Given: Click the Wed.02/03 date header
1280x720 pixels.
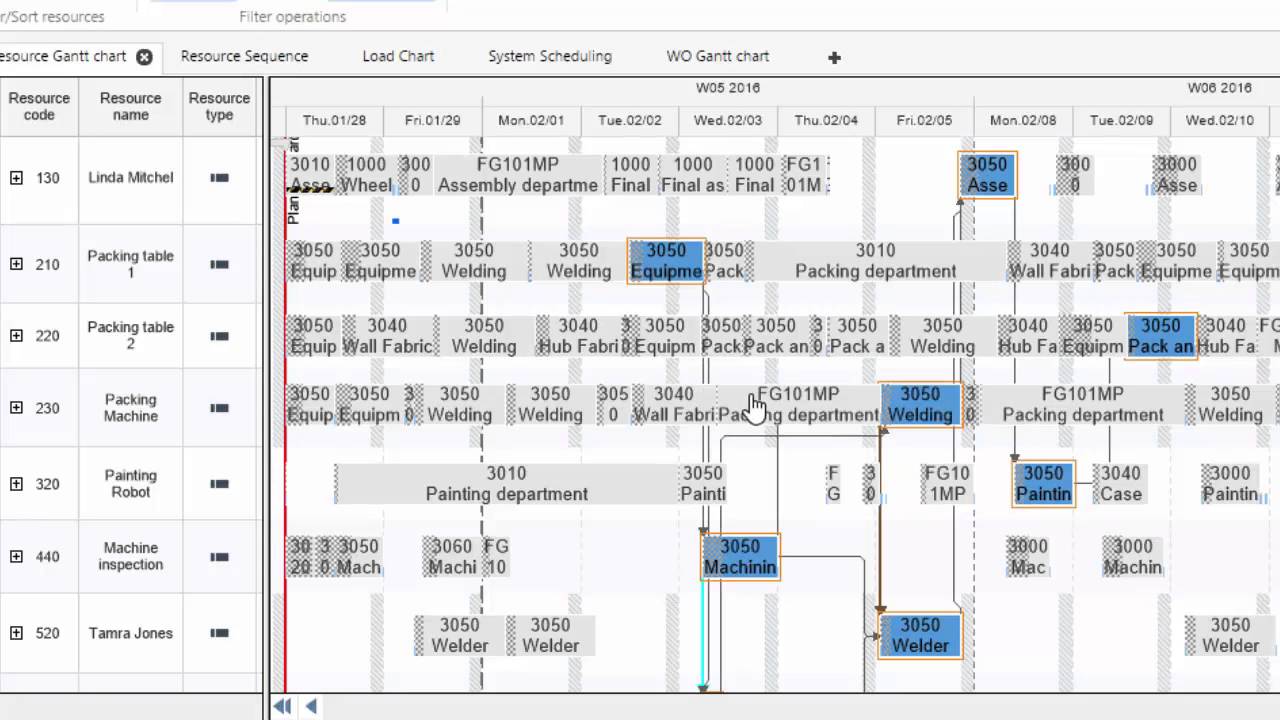Looking at the screenshot, I should coord(728,120).
